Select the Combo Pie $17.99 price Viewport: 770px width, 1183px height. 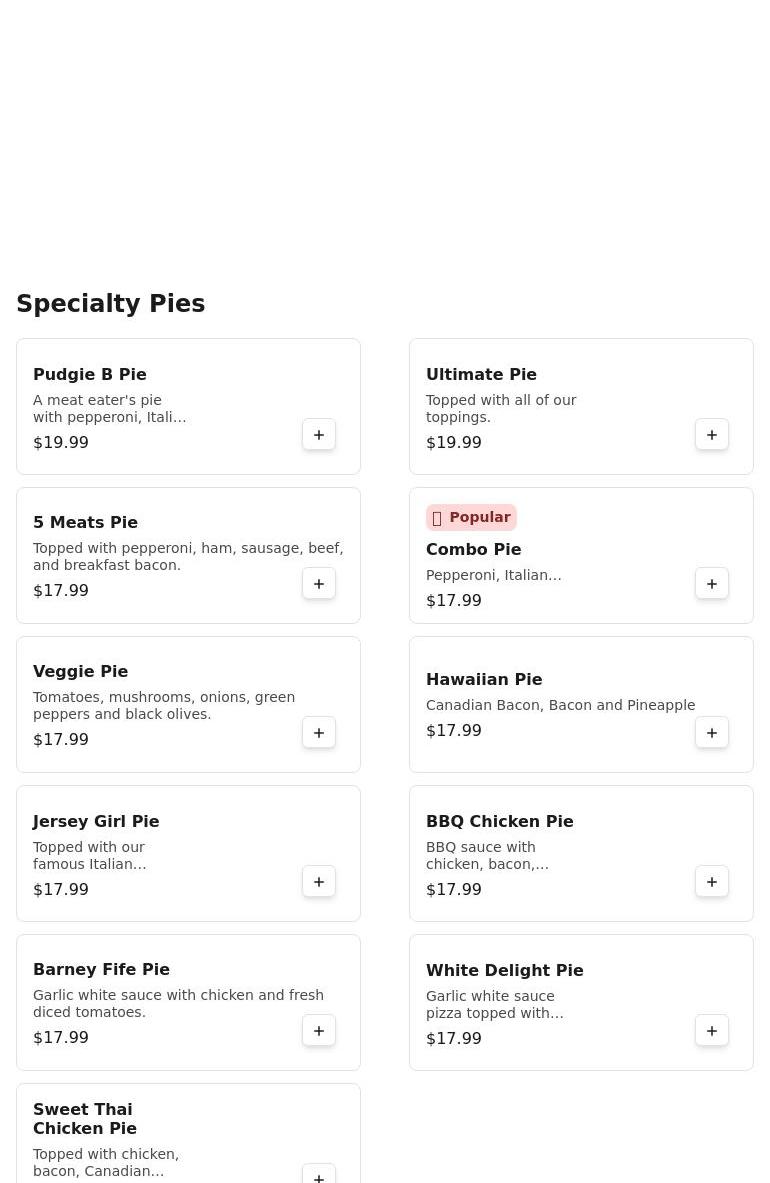coord(454,600)
